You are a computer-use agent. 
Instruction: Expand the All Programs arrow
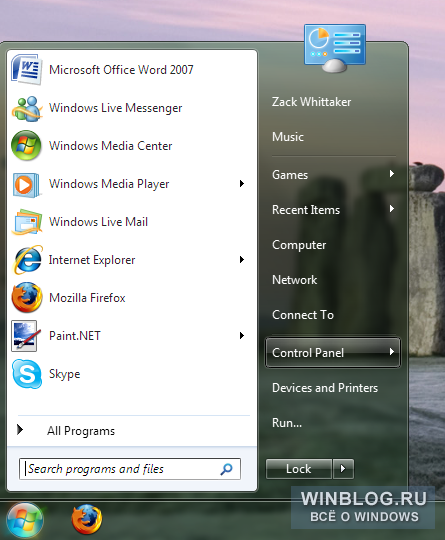pyautogui.click(x=20, y=429)
